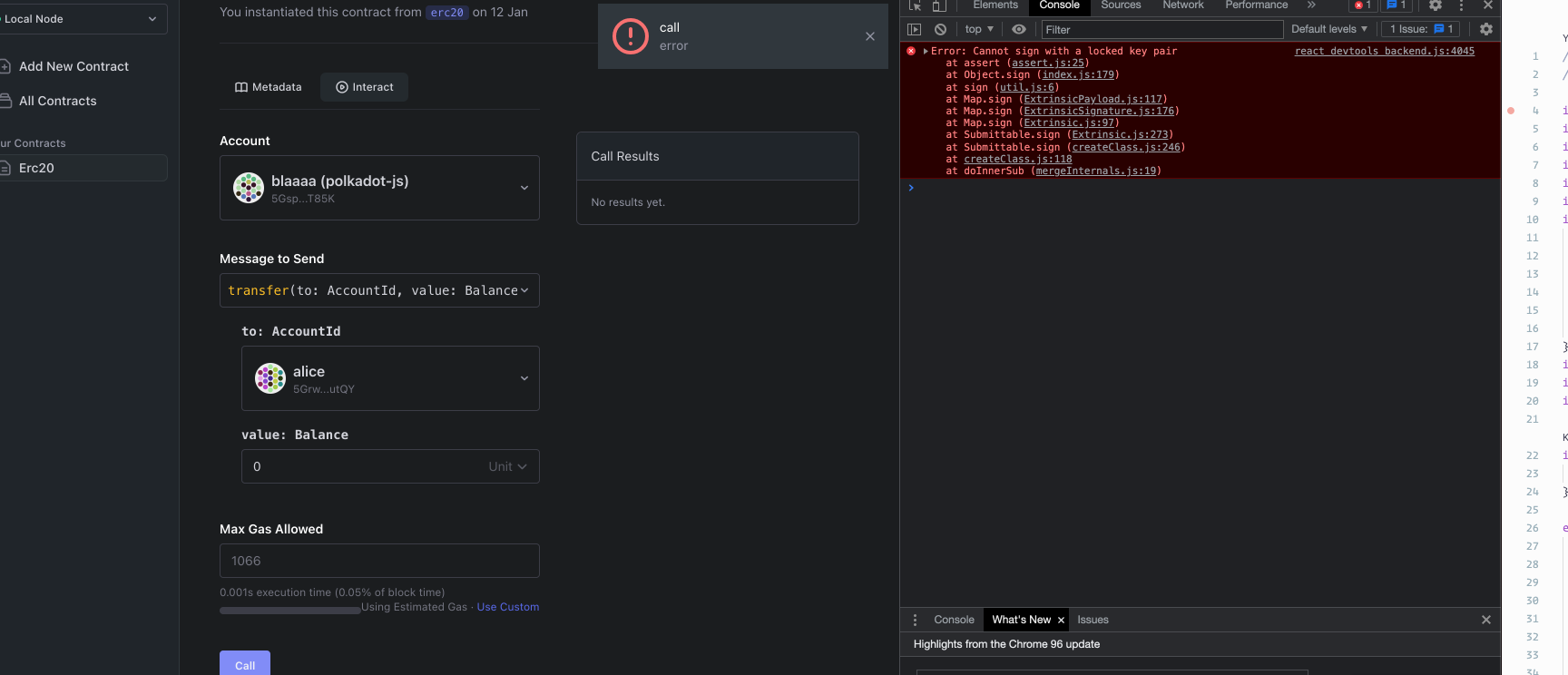Open the DevTools customize three-dot menu

[x=1461, y=5]
